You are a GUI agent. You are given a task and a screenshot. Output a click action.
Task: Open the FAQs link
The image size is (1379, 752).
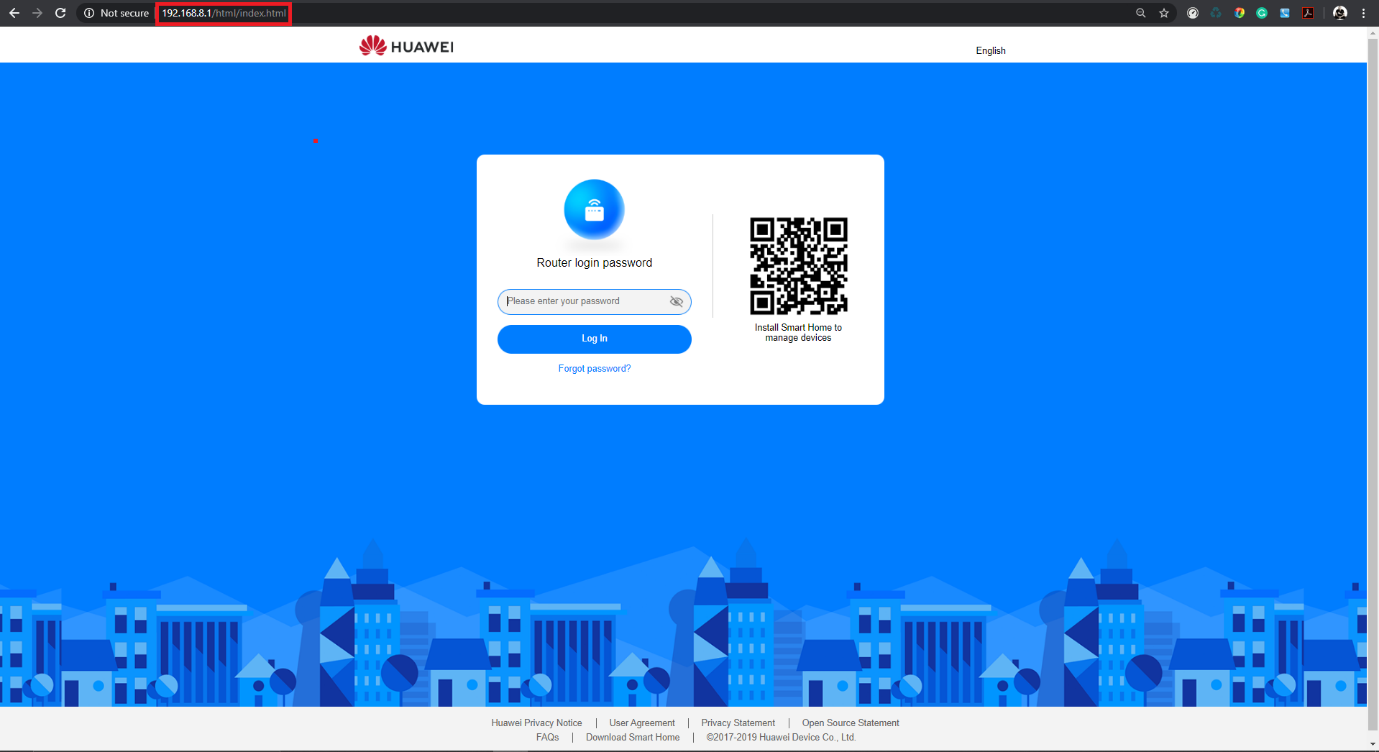547,737
